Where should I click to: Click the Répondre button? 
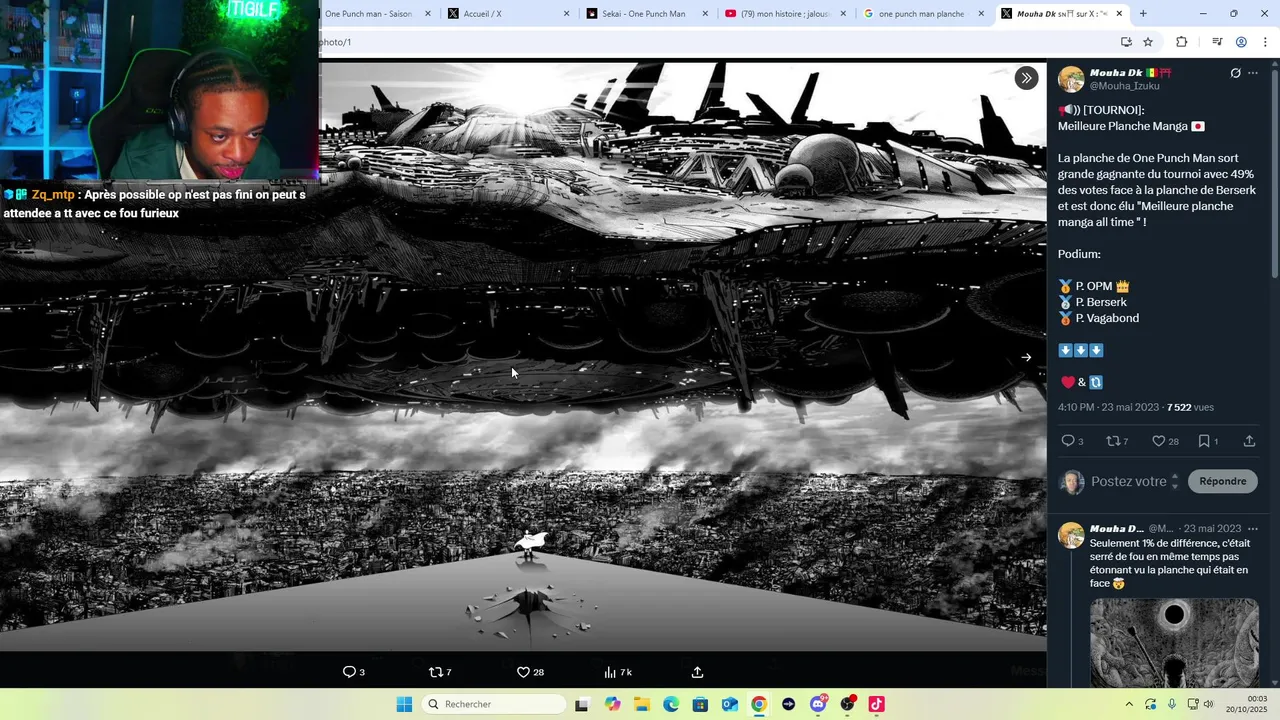tap(1222, 481)
